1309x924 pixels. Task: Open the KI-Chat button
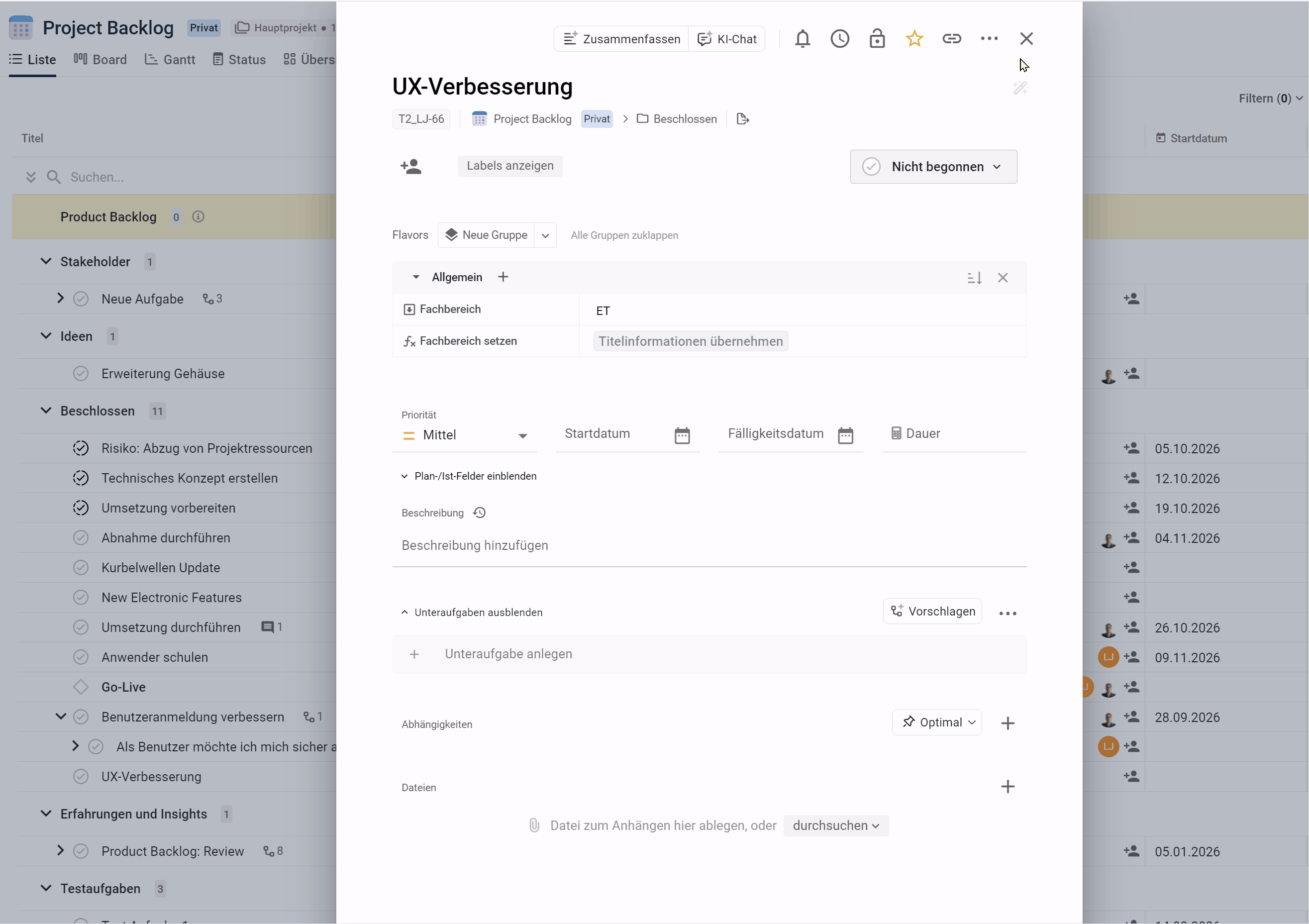727,39
